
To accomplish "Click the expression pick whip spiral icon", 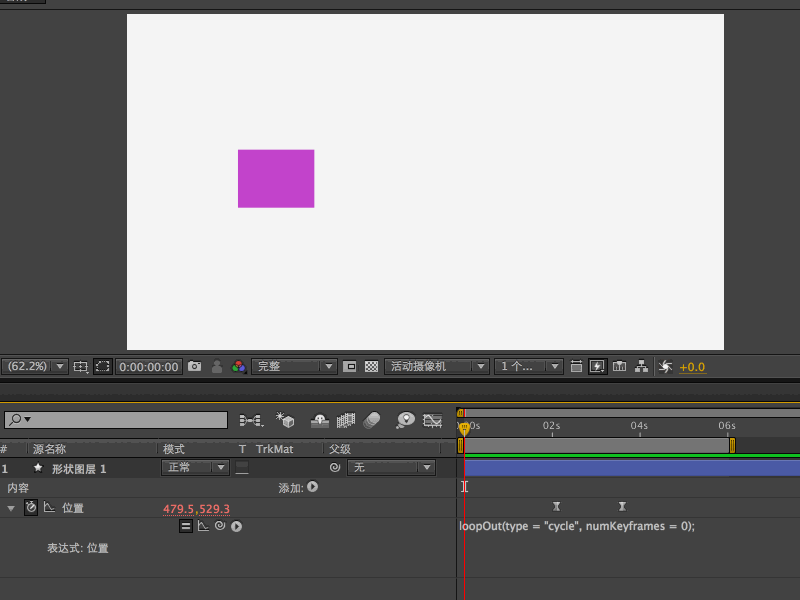I will click(220, 526).
